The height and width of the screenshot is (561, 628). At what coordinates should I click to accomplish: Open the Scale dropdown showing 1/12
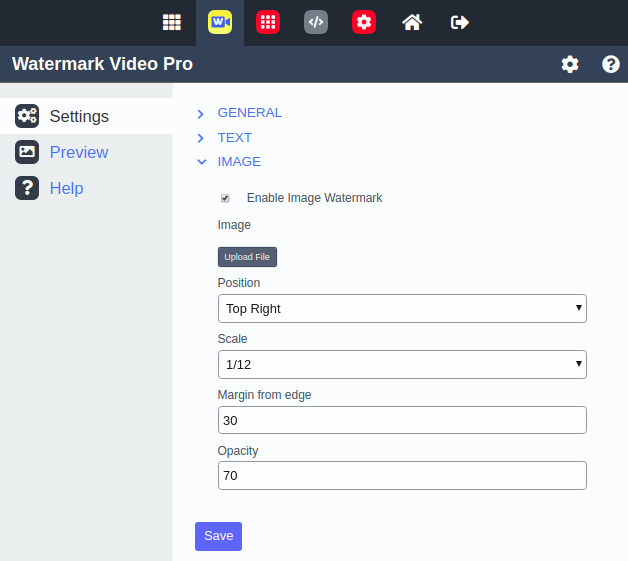[x=402, y=365]
